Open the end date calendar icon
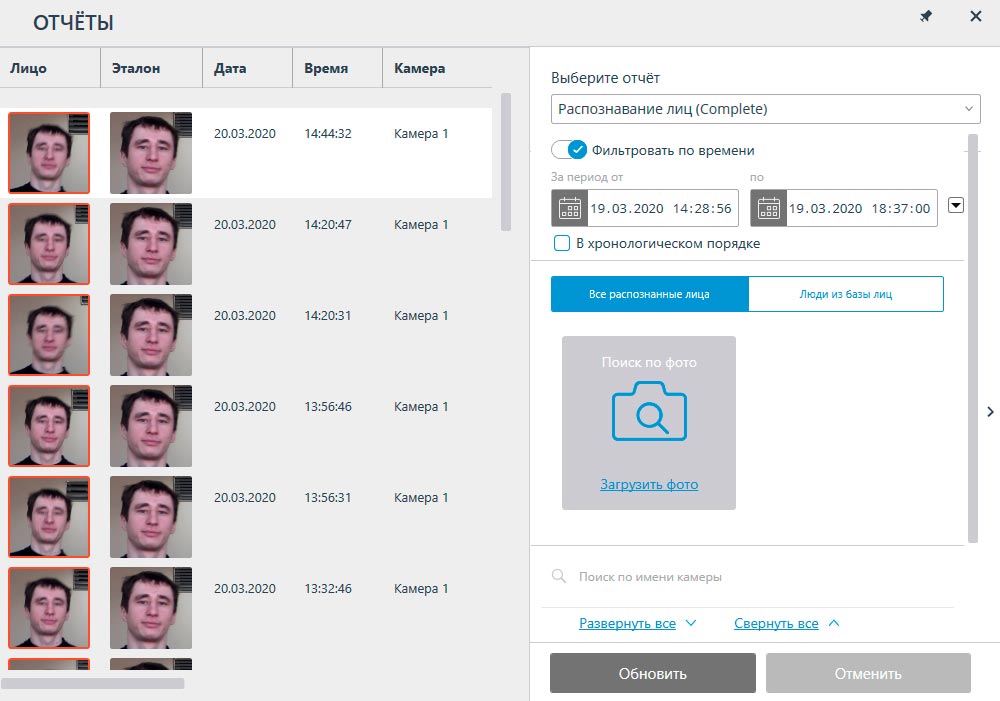 point(768,209)
